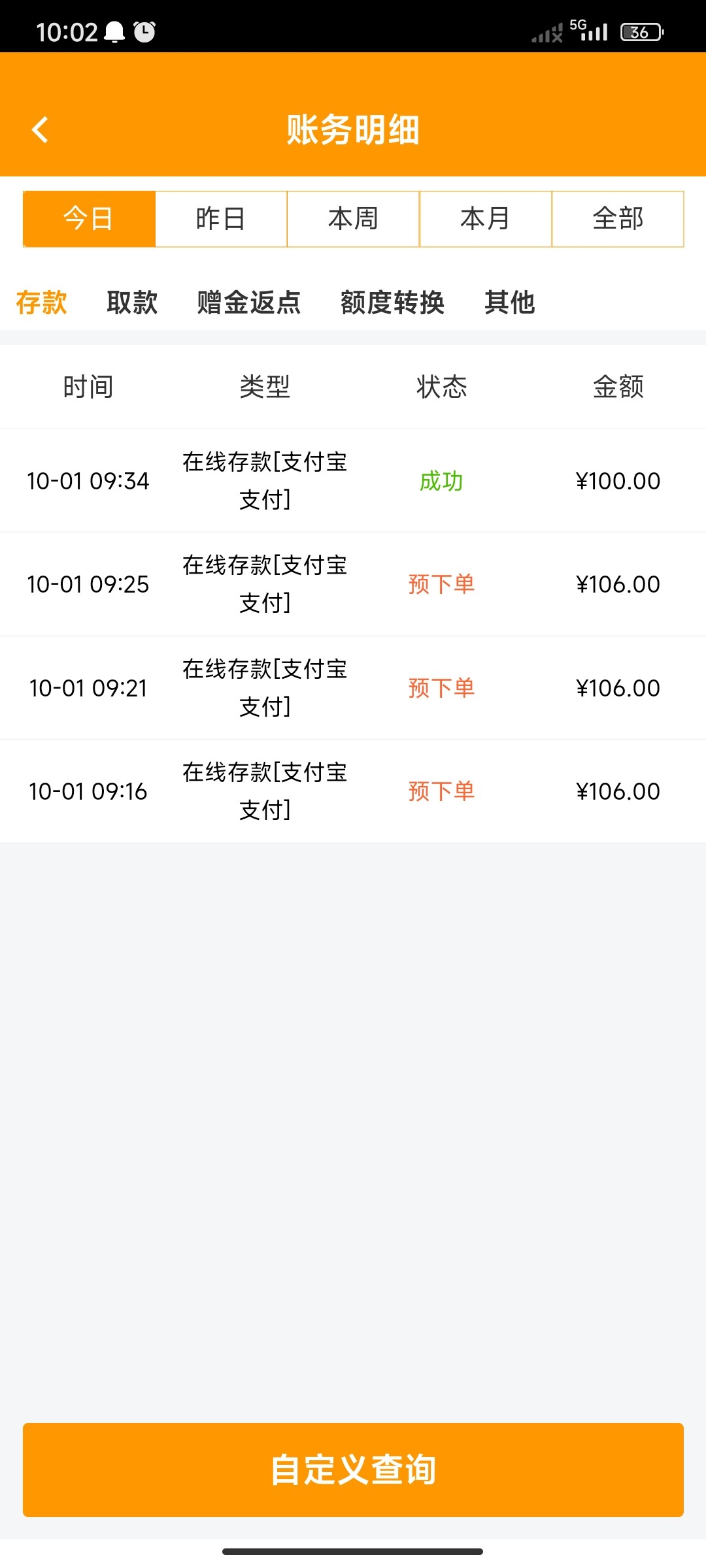The image size is (706, 1568).
Task: Open the 存款 category tab
Action: tap(42, 302)
